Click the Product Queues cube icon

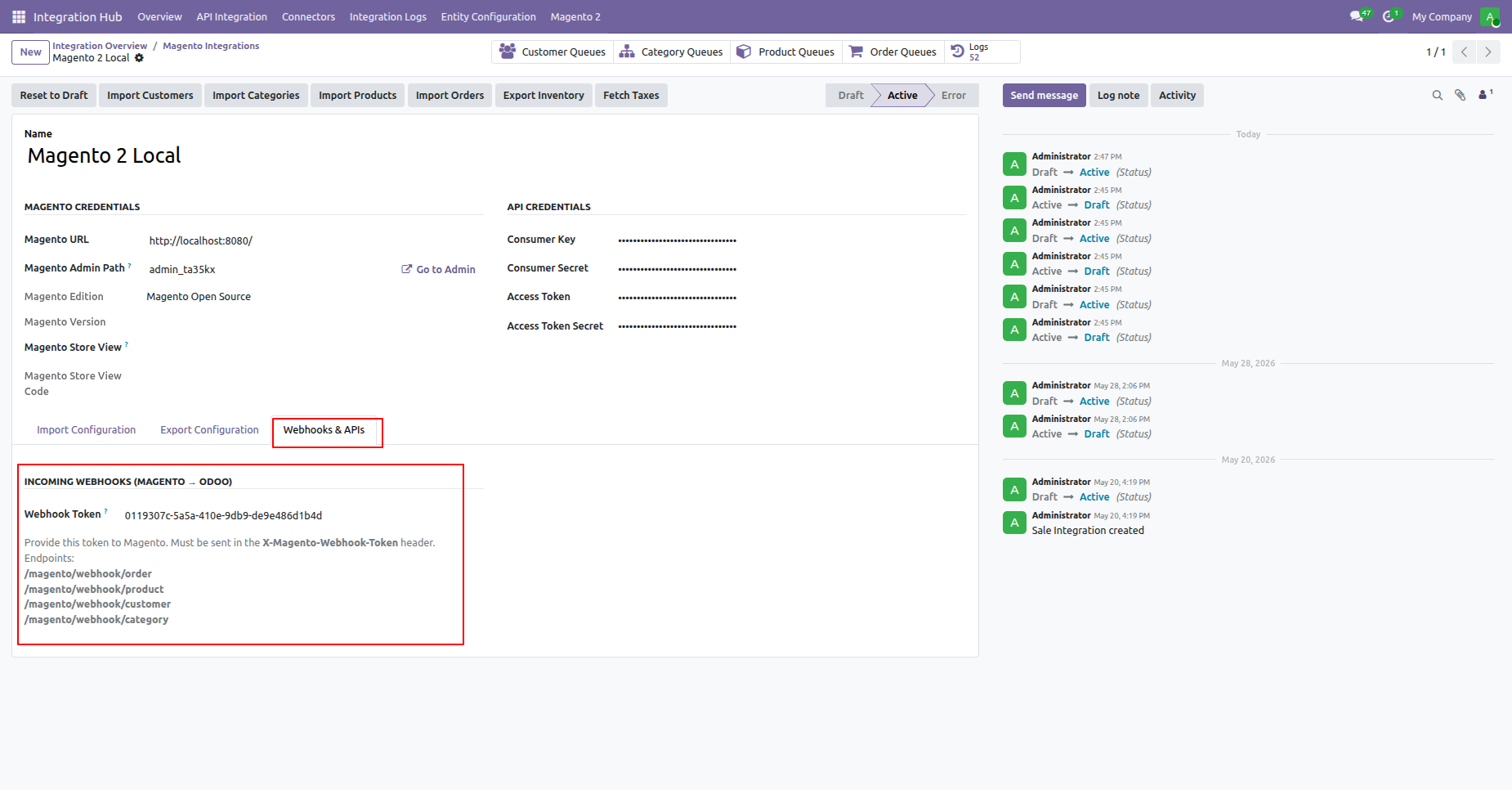point(744,52)
